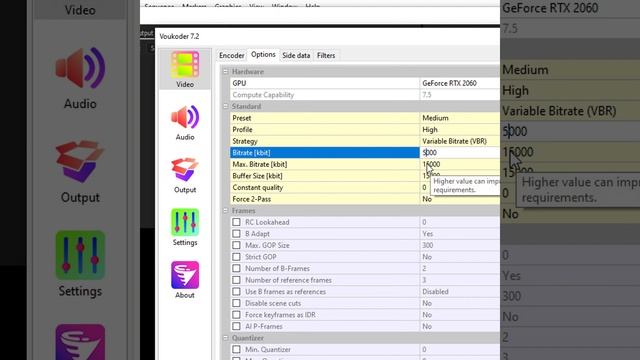Open Force 2-Pass row's No value
Image resolution: width=640 pixels, height=360 pixels.
coord(460,199)
